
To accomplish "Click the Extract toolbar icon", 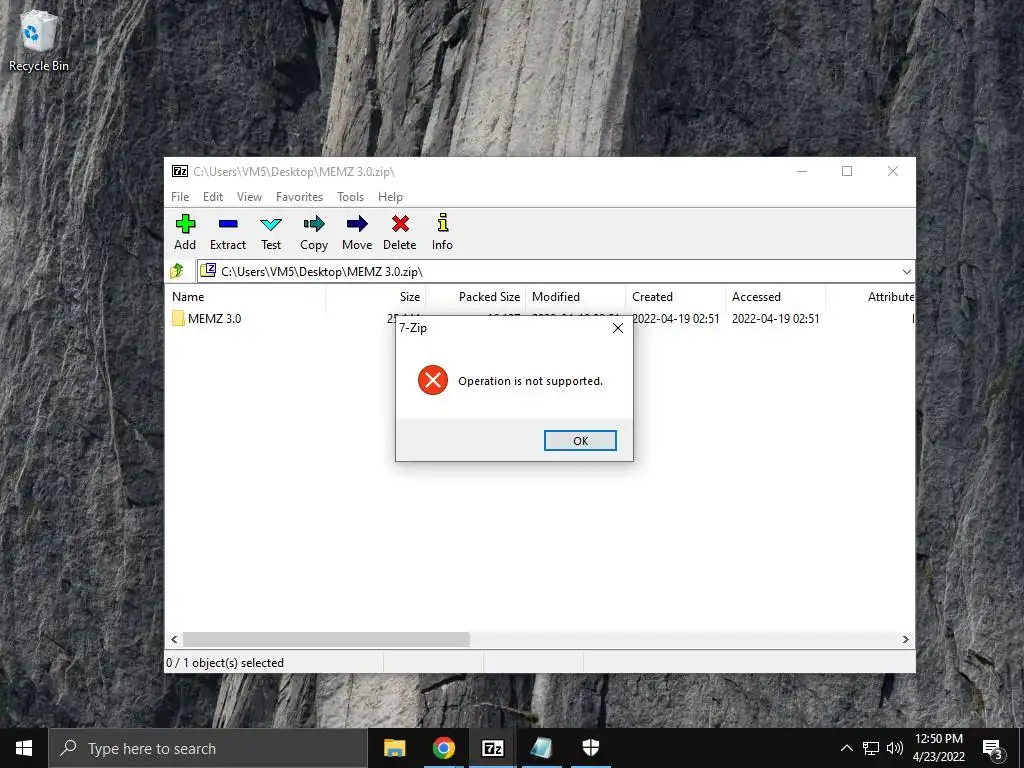I will click(228, 224).
